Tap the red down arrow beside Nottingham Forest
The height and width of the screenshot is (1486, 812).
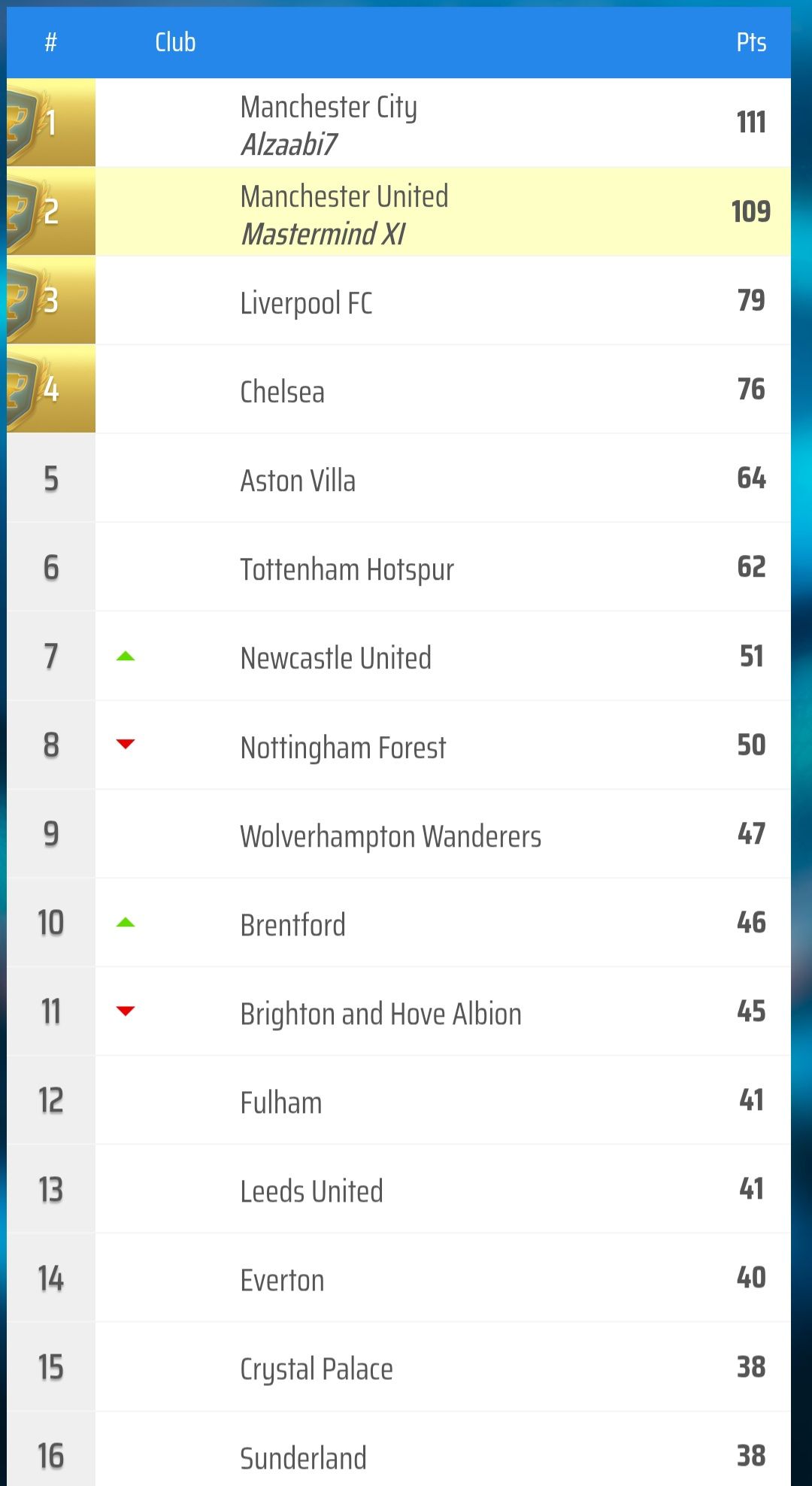pyautogui.click(x=126, y=745)
